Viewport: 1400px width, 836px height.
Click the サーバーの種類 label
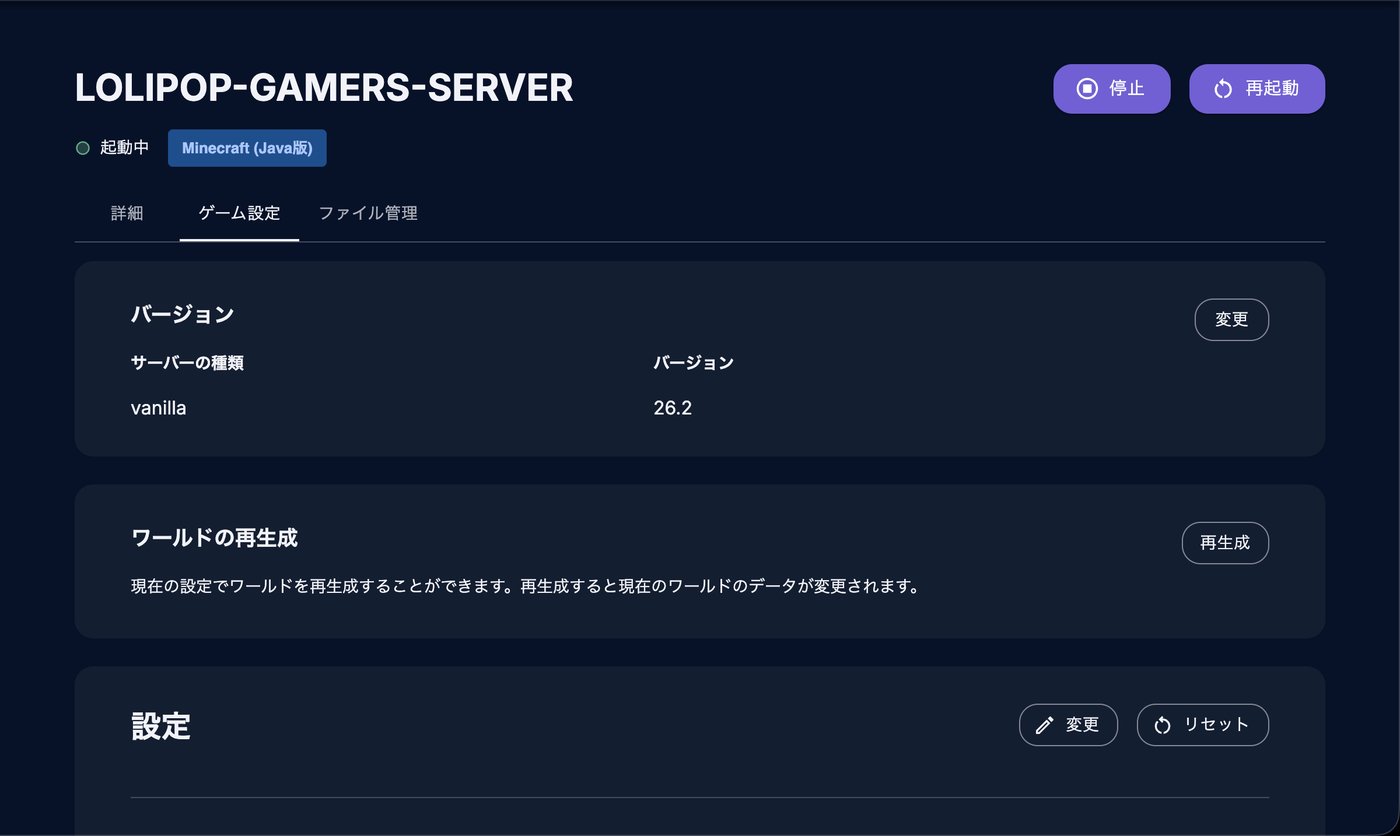point(187,363)
